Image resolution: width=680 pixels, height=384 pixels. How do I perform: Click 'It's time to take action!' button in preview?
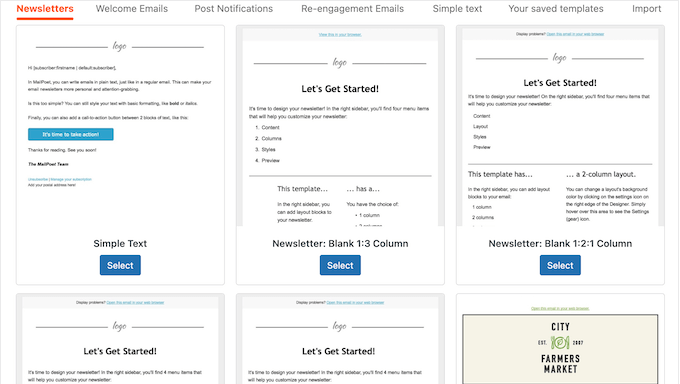pyautogui.click(x=71, y=135)
